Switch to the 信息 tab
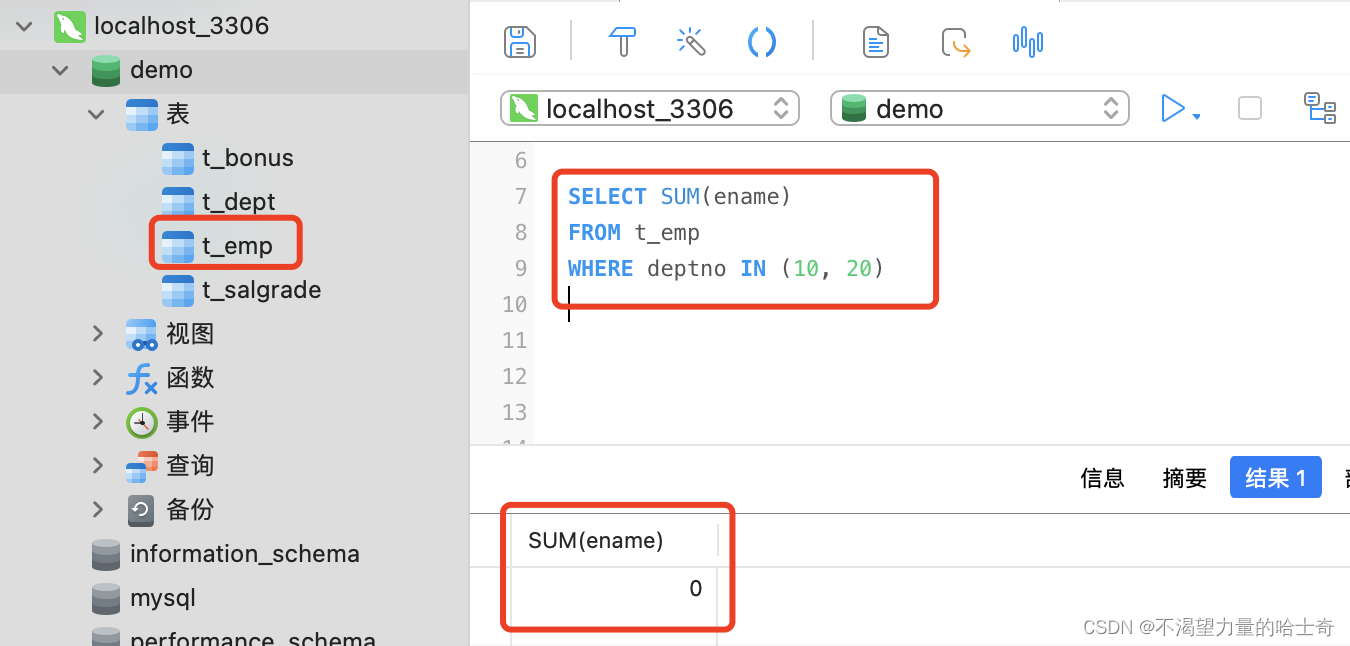 pyautogui.click(x=1102, y=478)
